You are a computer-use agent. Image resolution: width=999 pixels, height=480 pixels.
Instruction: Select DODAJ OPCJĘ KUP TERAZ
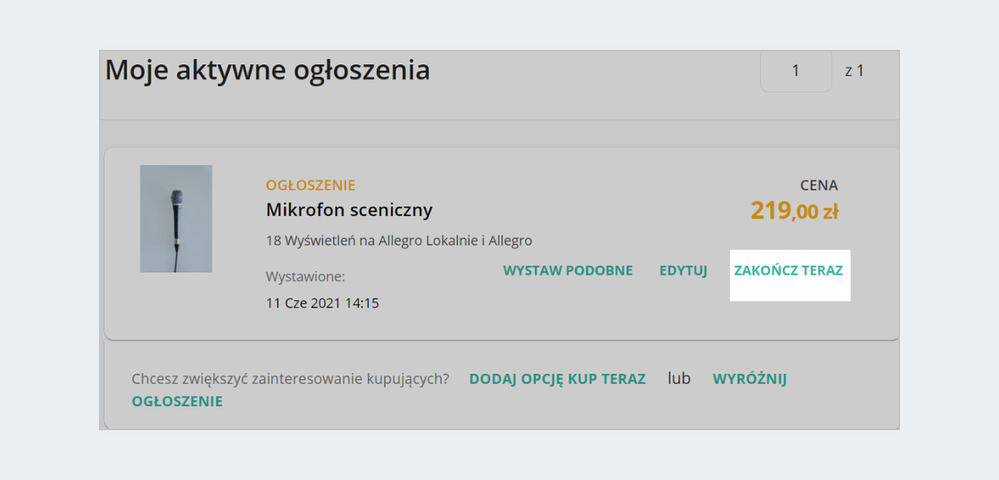click(557, 379)
